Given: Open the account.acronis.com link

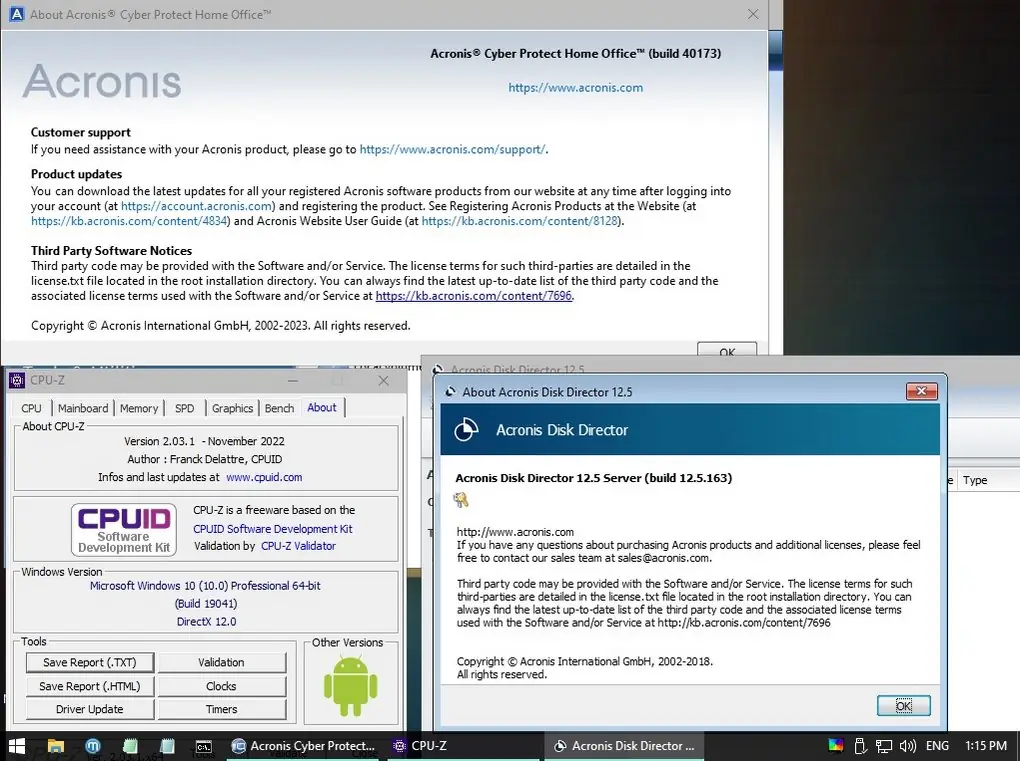Looking at the screenshot, I should click(x=196, y=206).
